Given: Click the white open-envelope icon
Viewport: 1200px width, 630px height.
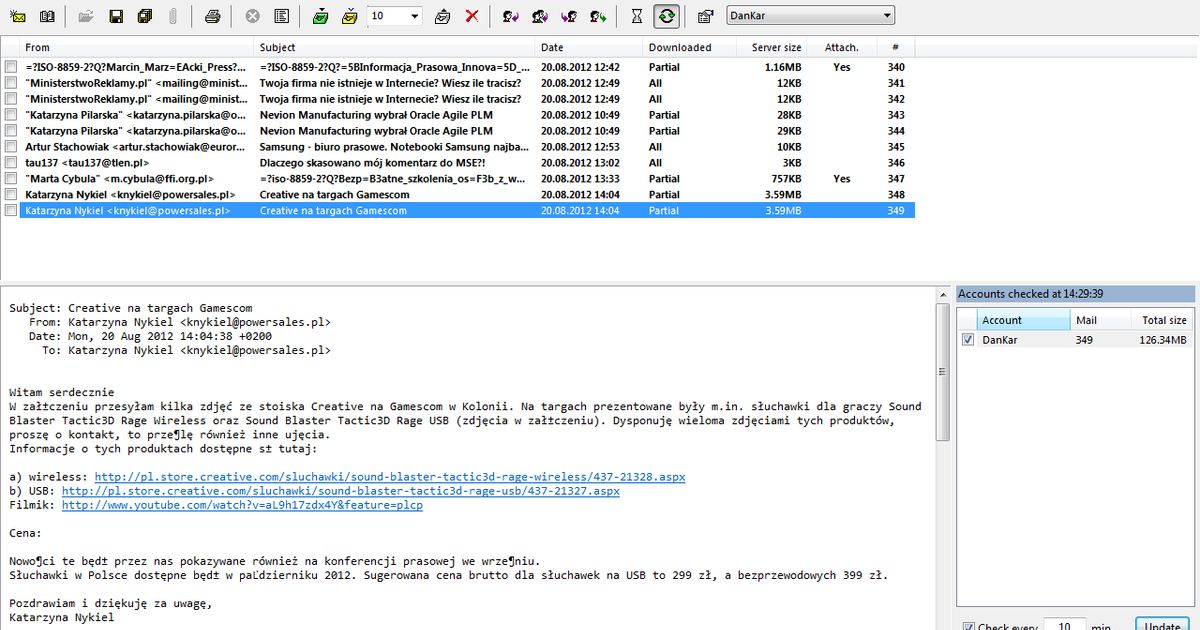Looking at the screenshot, I should click(443, 16).
